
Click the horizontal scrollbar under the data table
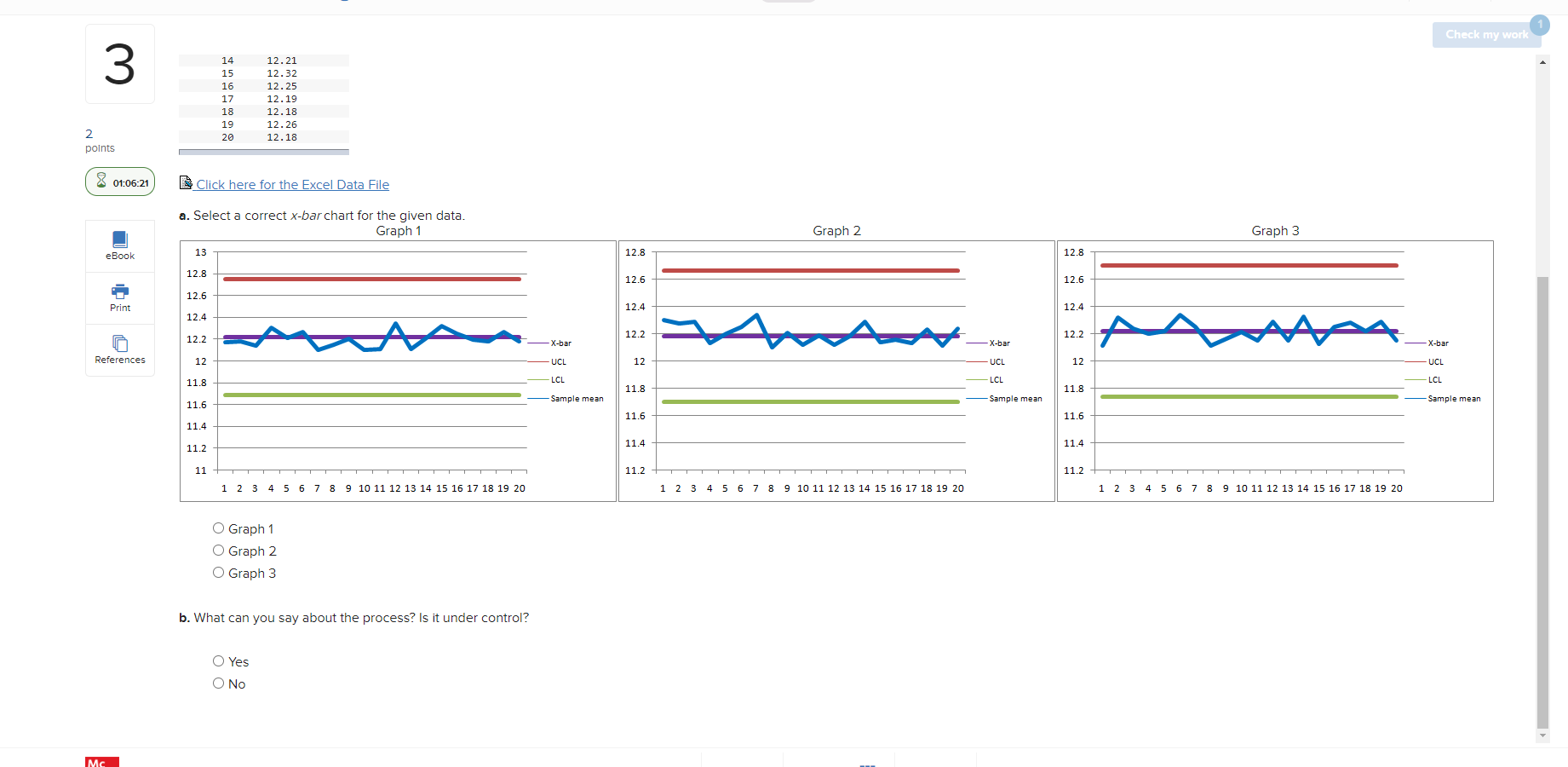point(262,152)
